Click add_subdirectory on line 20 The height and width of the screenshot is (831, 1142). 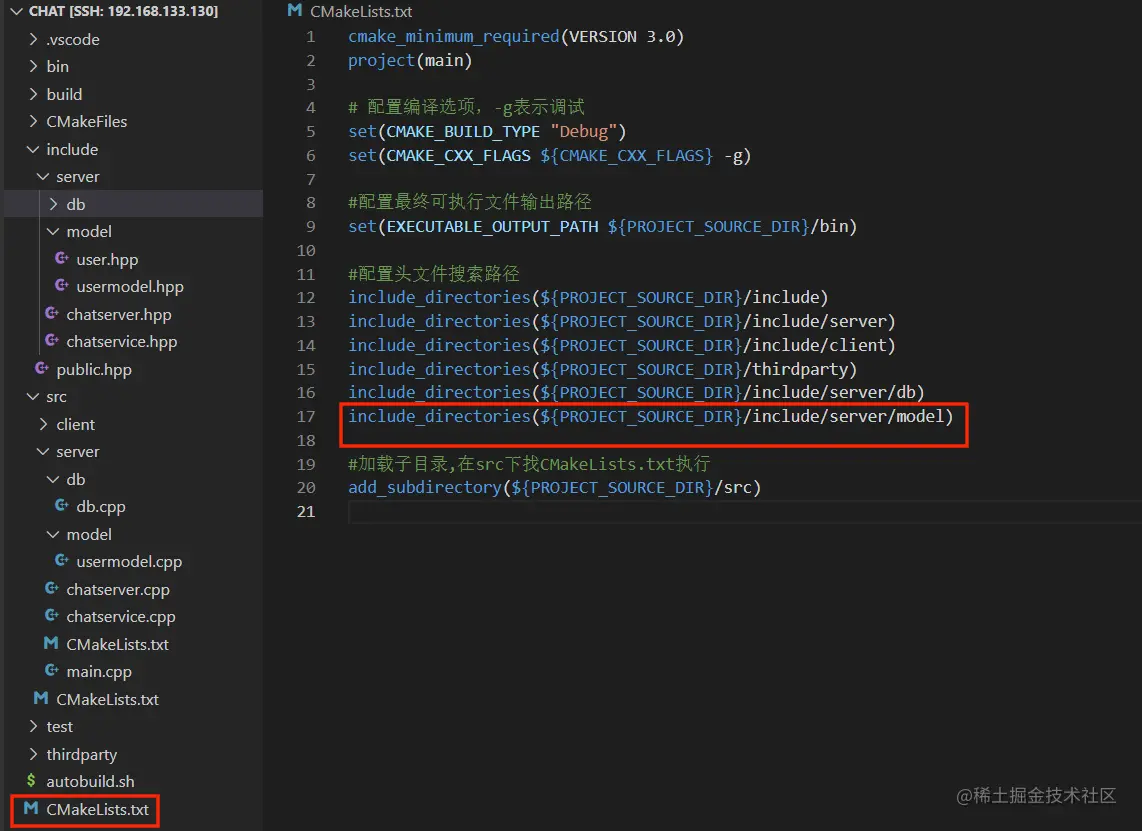[425, 487]
